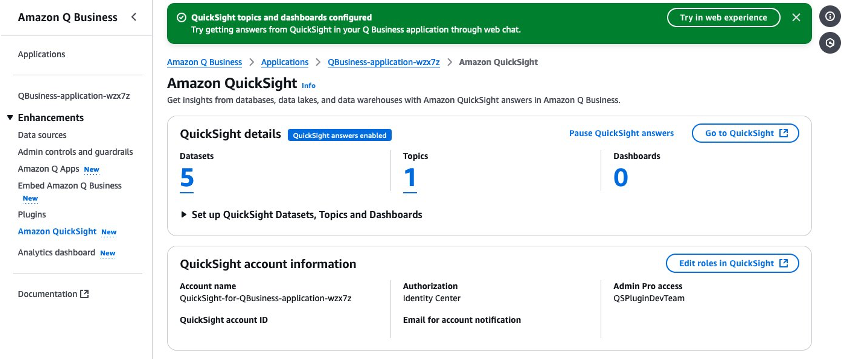Click QuickSight account ID label

(x=224, y=320)
